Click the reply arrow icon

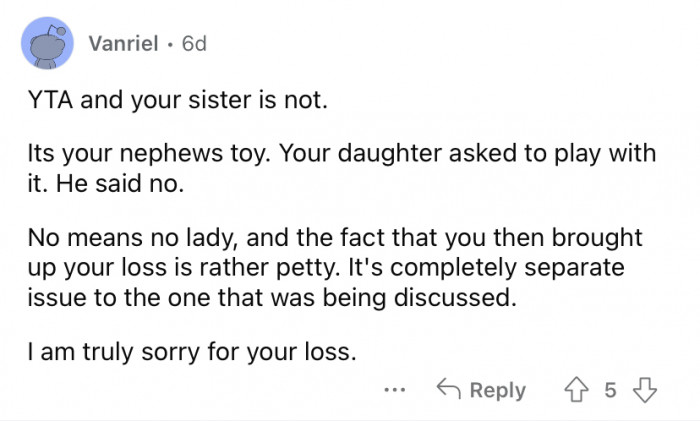point(447,390)
